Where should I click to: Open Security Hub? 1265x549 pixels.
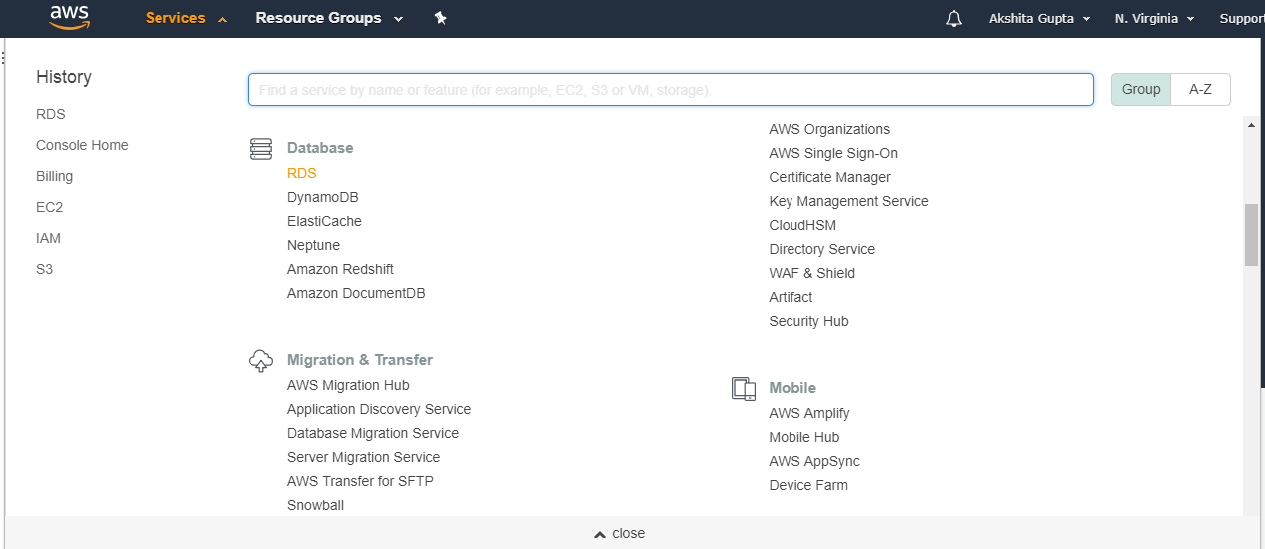809,321
